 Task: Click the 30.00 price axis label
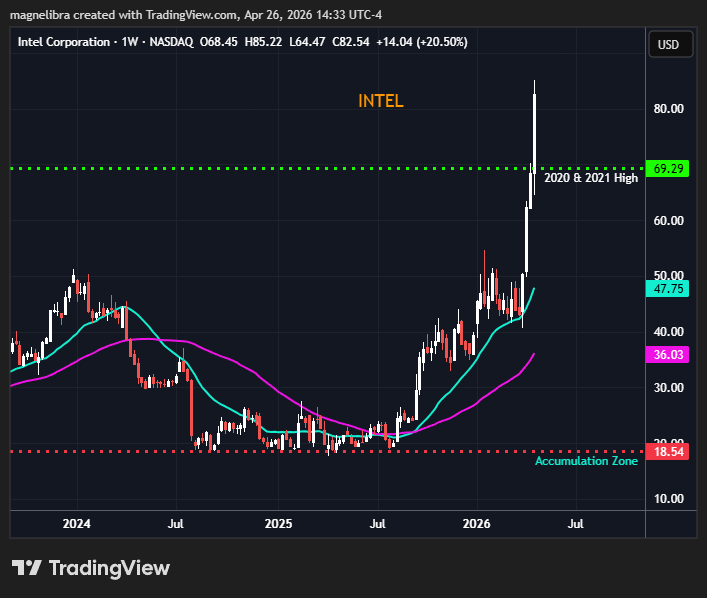669,387
